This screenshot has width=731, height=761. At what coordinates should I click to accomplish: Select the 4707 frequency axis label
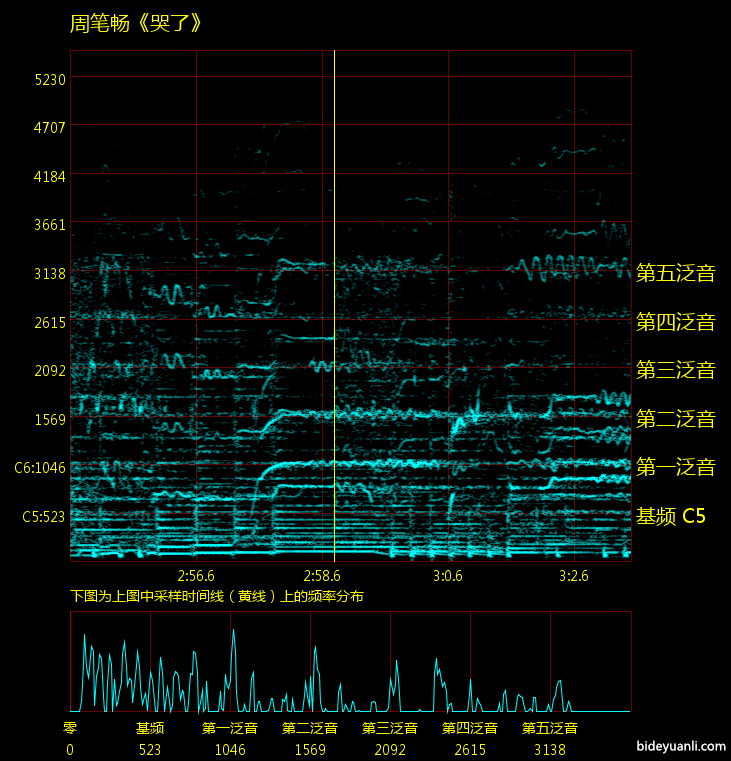(49, 127)
